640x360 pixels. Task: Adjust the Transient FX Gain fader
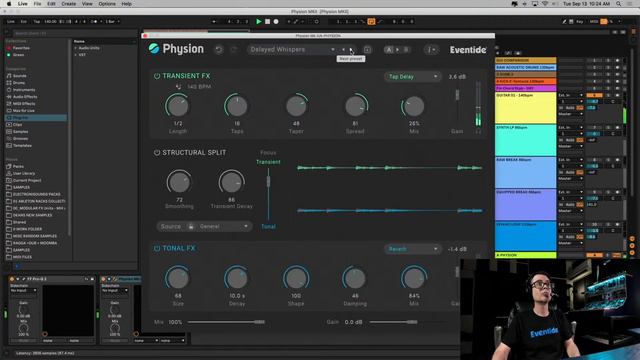pos(457,95)
